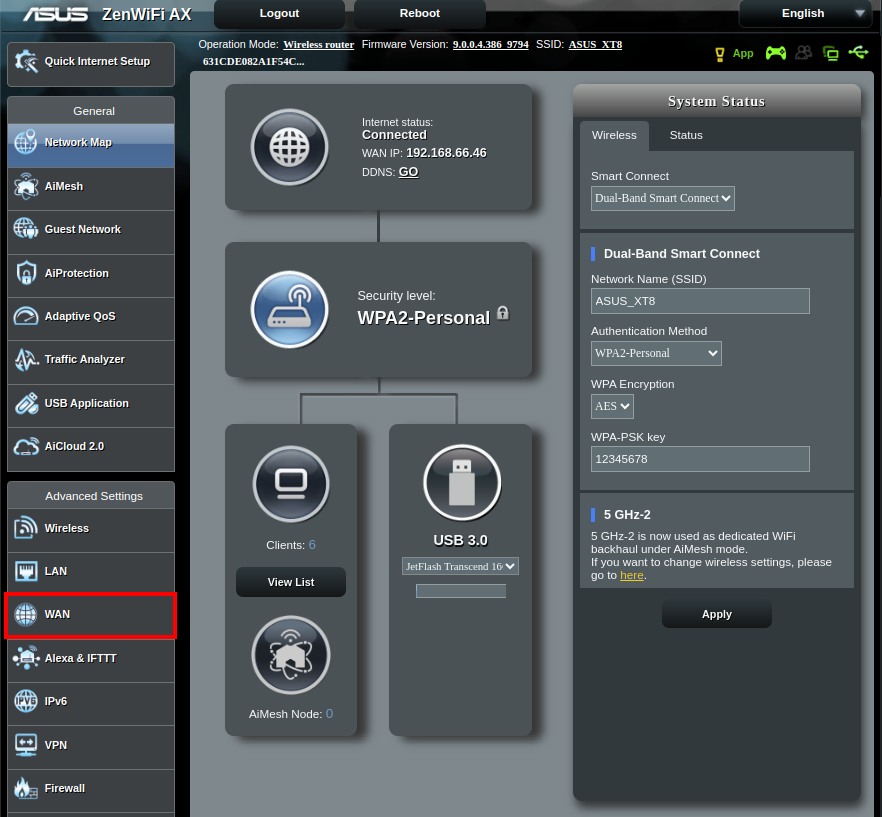Switch to the Status tab
This screenshot has height=817, width=882.
tap(686, 136)
